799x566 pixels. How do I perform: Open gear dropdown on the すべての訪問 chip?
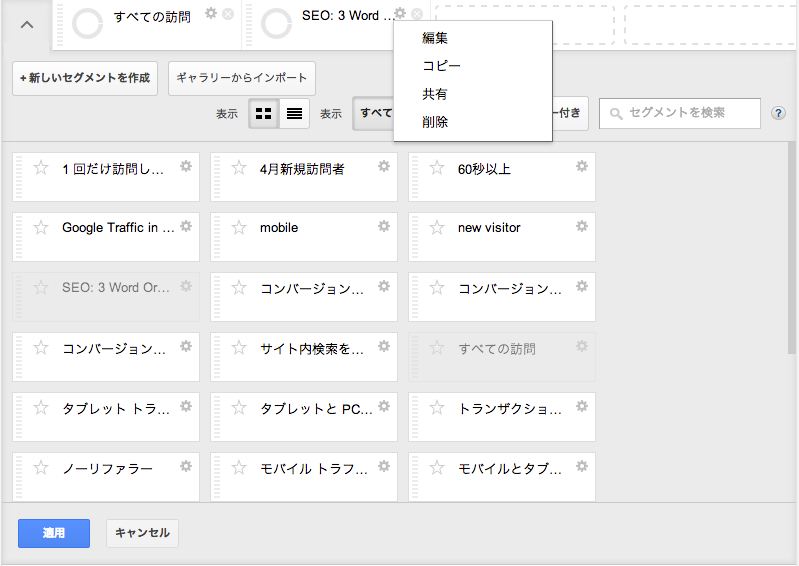point(210,13)
